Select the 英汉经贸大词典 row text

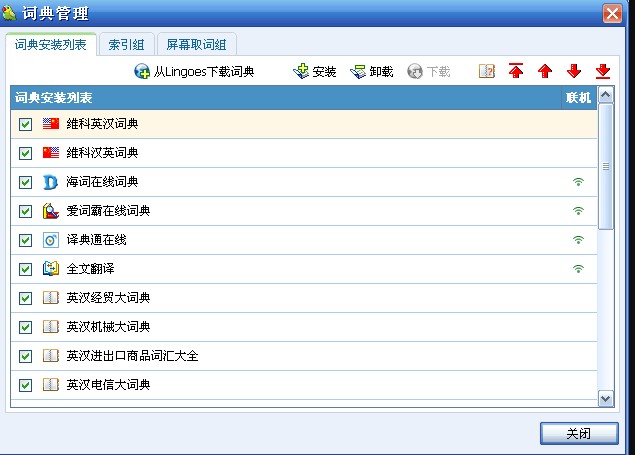pyautogui.click(x=108, y=298)
